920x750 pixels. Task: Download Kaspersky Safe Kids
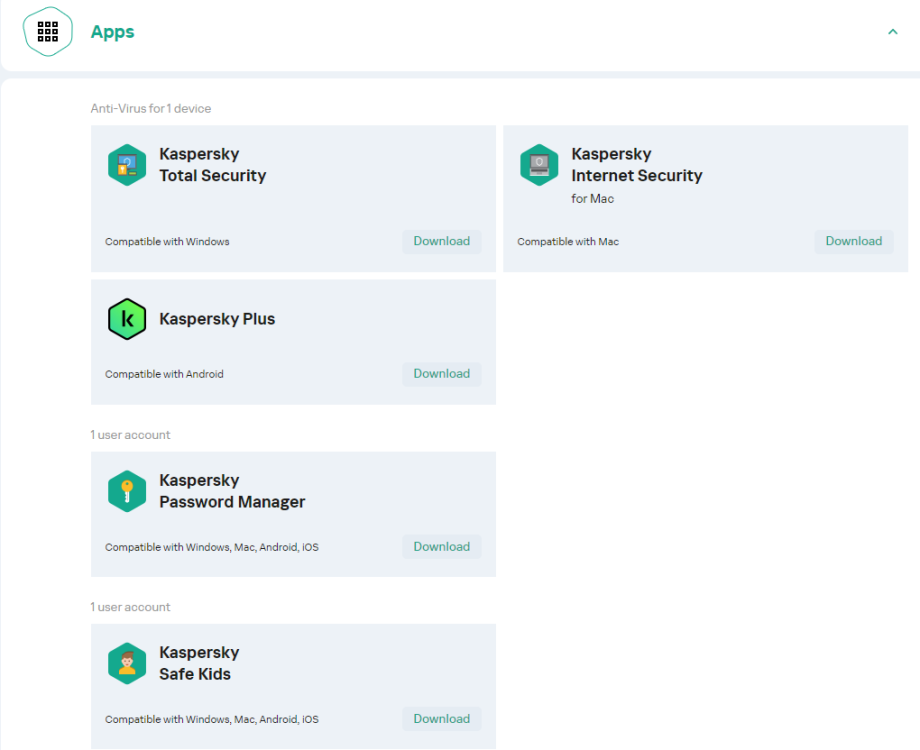click(x=441, y=719)
